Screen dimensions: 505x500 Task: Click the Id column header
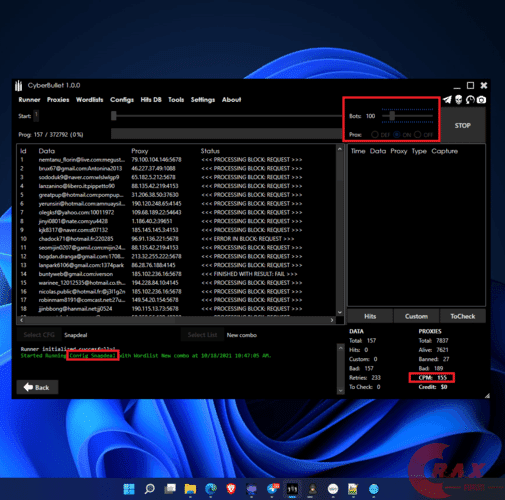click(x=23, y=151)
